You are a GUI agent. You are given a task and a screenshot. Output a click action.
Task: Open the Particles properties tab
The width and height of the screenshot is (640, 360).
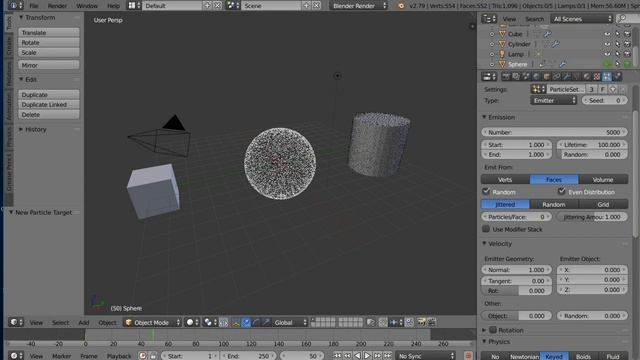pos(607,76)
